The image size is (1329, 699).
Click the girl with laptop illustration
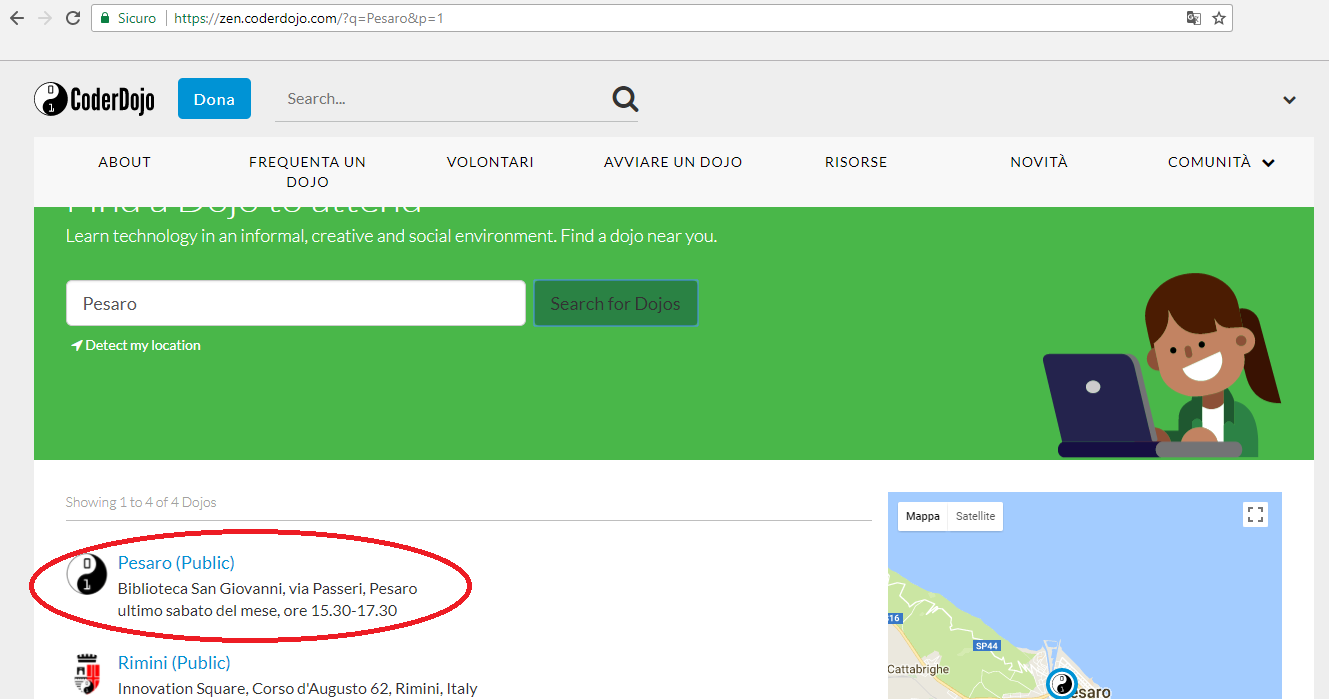click(x=1162, y=366)
